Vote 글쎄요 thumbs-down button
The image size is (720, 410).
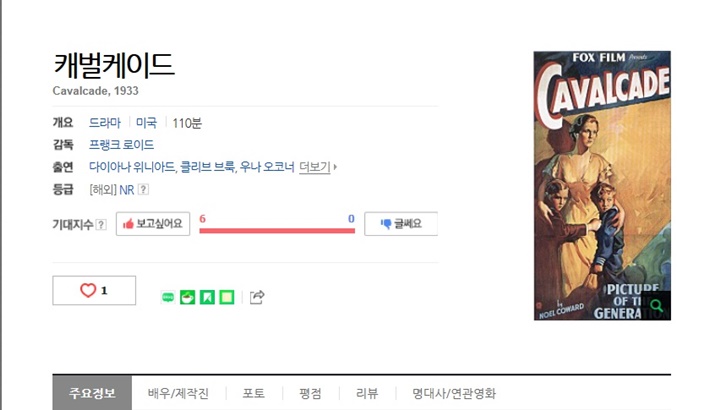click(401, 224)
